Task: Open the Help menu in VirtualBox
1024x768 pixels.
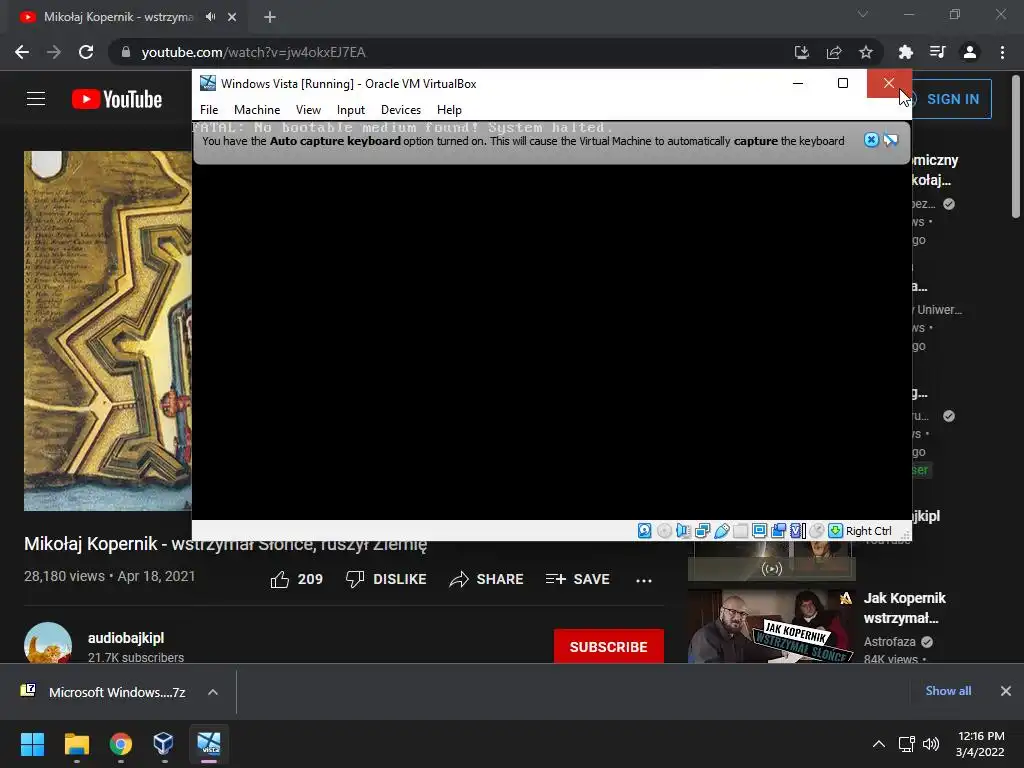Action: 449,110
